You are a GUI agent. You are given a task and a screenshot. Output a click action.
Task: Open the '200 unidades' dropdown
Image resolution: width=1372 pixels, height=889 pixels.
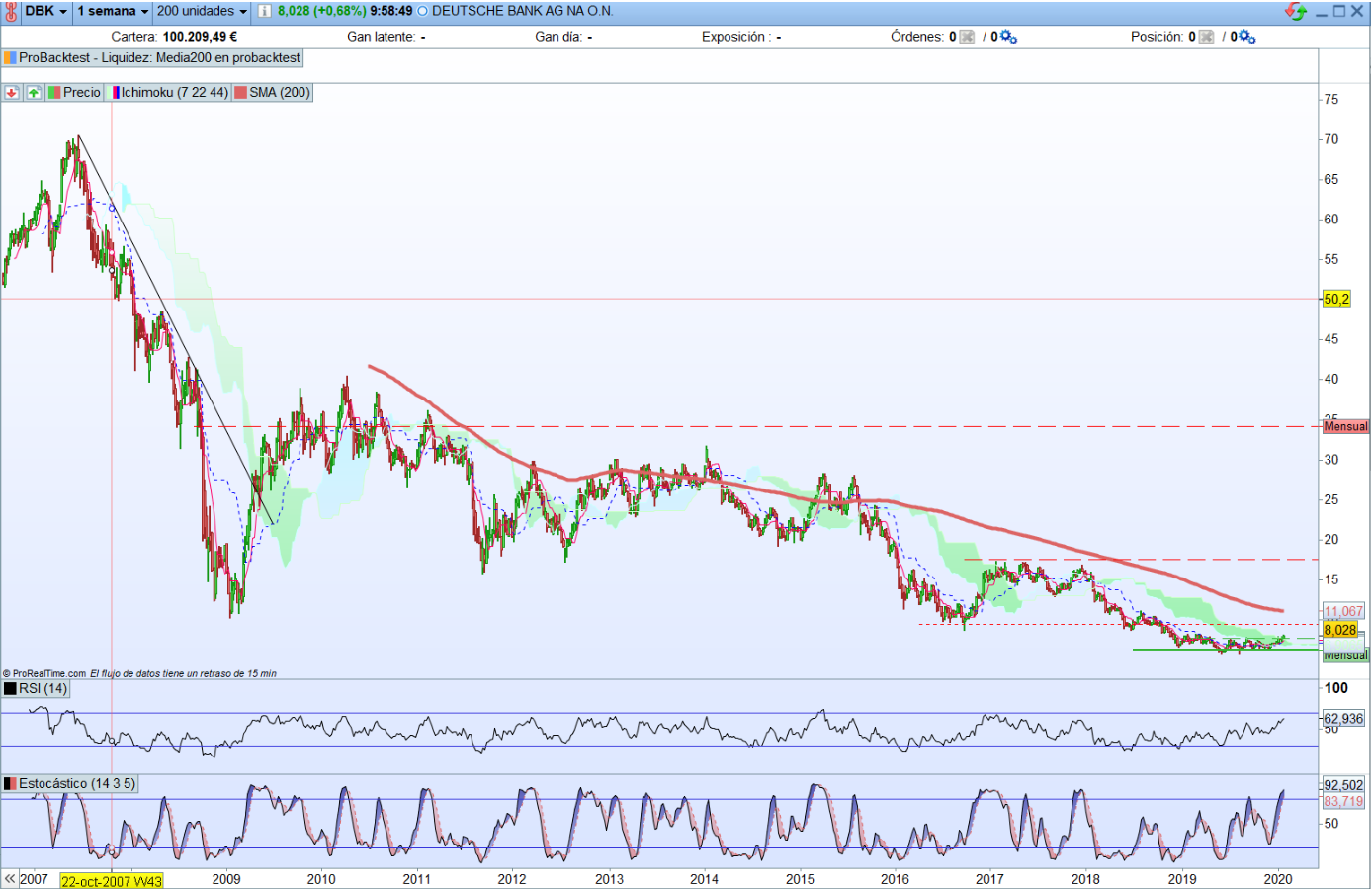[202, 11]
